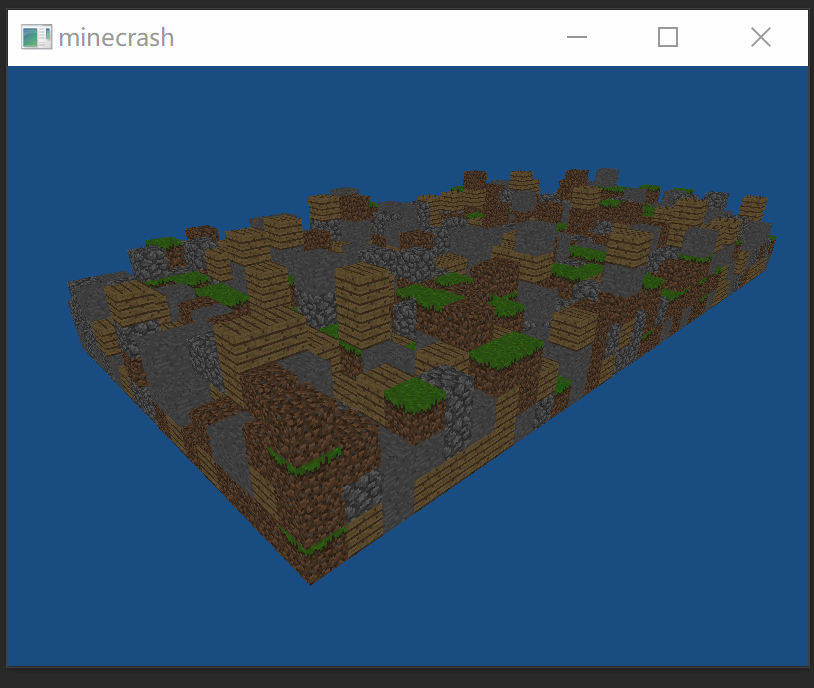This screenshot has width=814, height=688.
Task: Maximize the minecrash window
Action: click(668, 37)
